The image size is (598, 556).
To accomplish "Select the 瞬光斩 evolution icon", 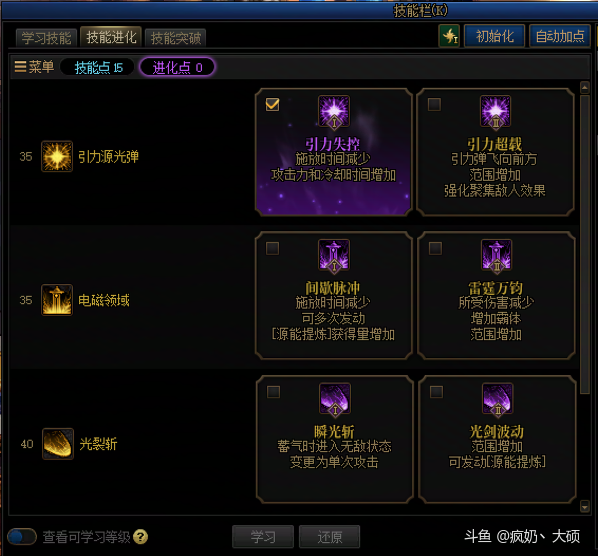I will pyautogui.click(x=334, y=399).
